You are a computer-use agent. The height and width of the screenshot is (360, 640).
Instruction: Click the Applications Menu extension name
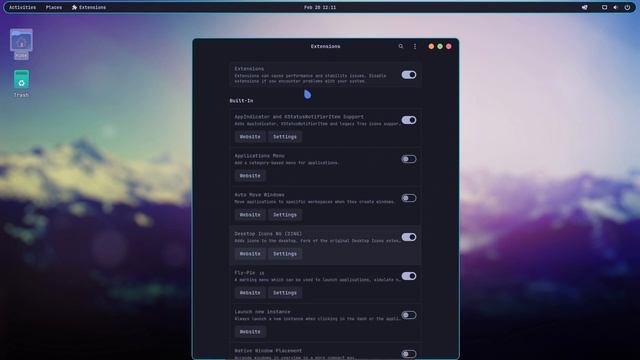coord(260,156)
